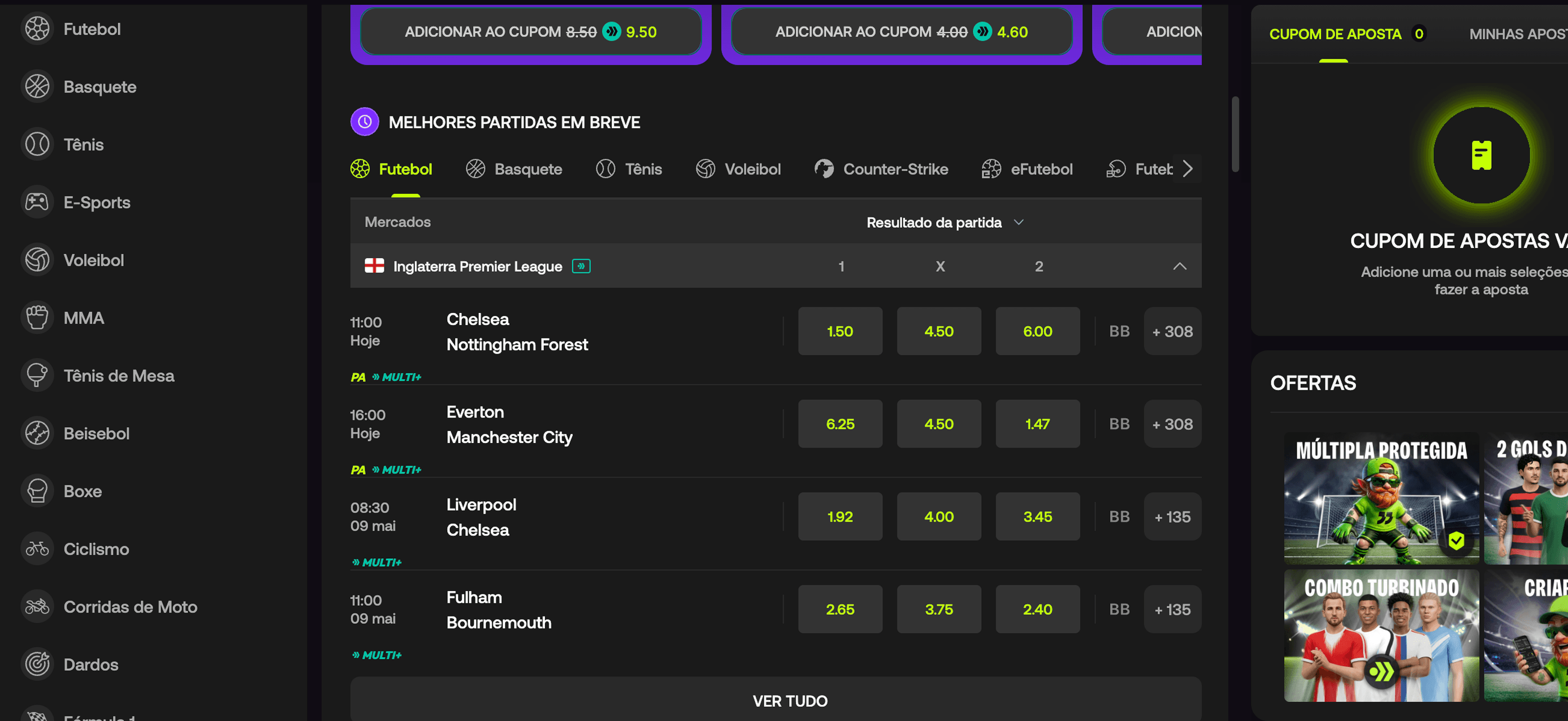Switch to the Counter-Strike tab
Viewport: 1568px width, 721px height.
881,168
